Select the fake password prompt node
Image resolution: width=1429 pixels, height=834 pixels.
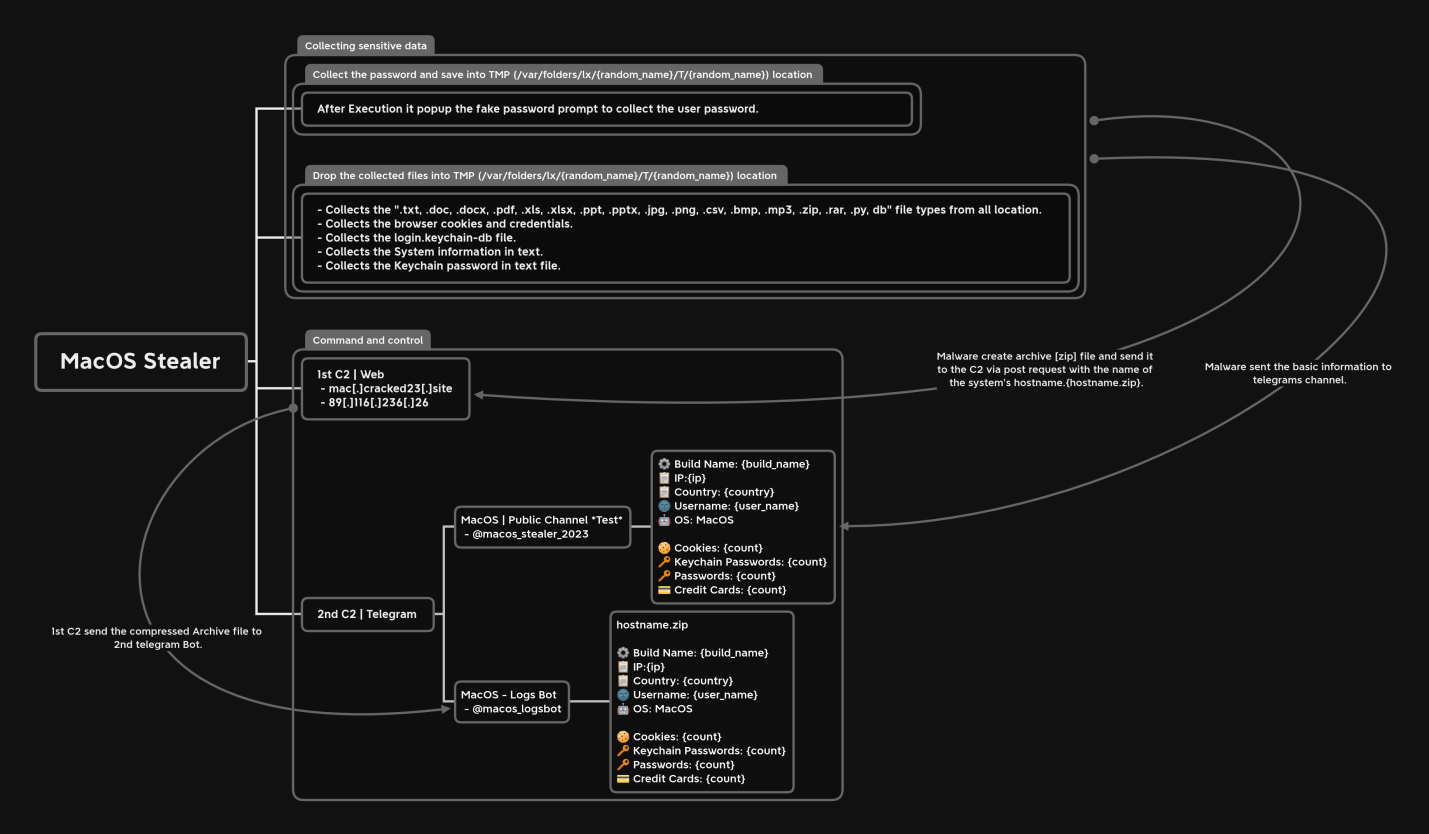pos(606,109)
